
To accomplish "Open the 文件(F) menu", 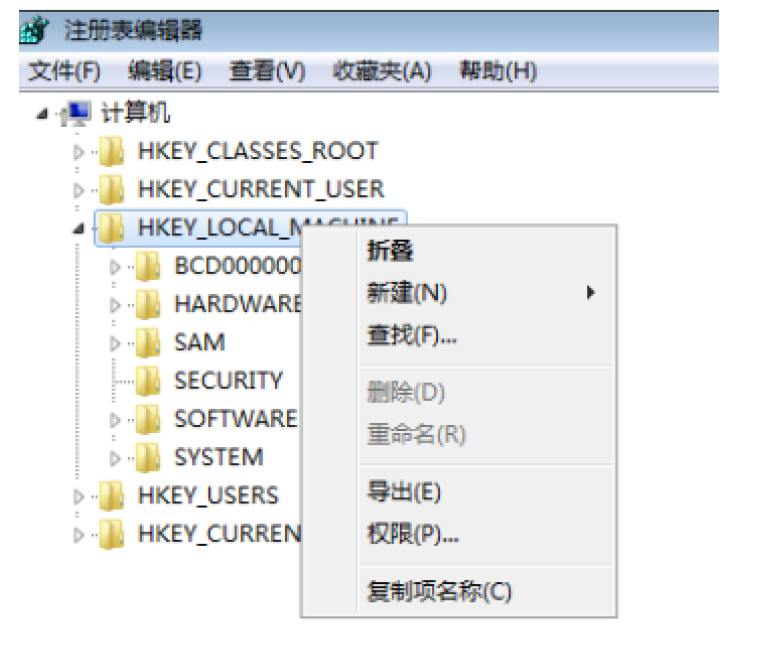I will [65, 71].
